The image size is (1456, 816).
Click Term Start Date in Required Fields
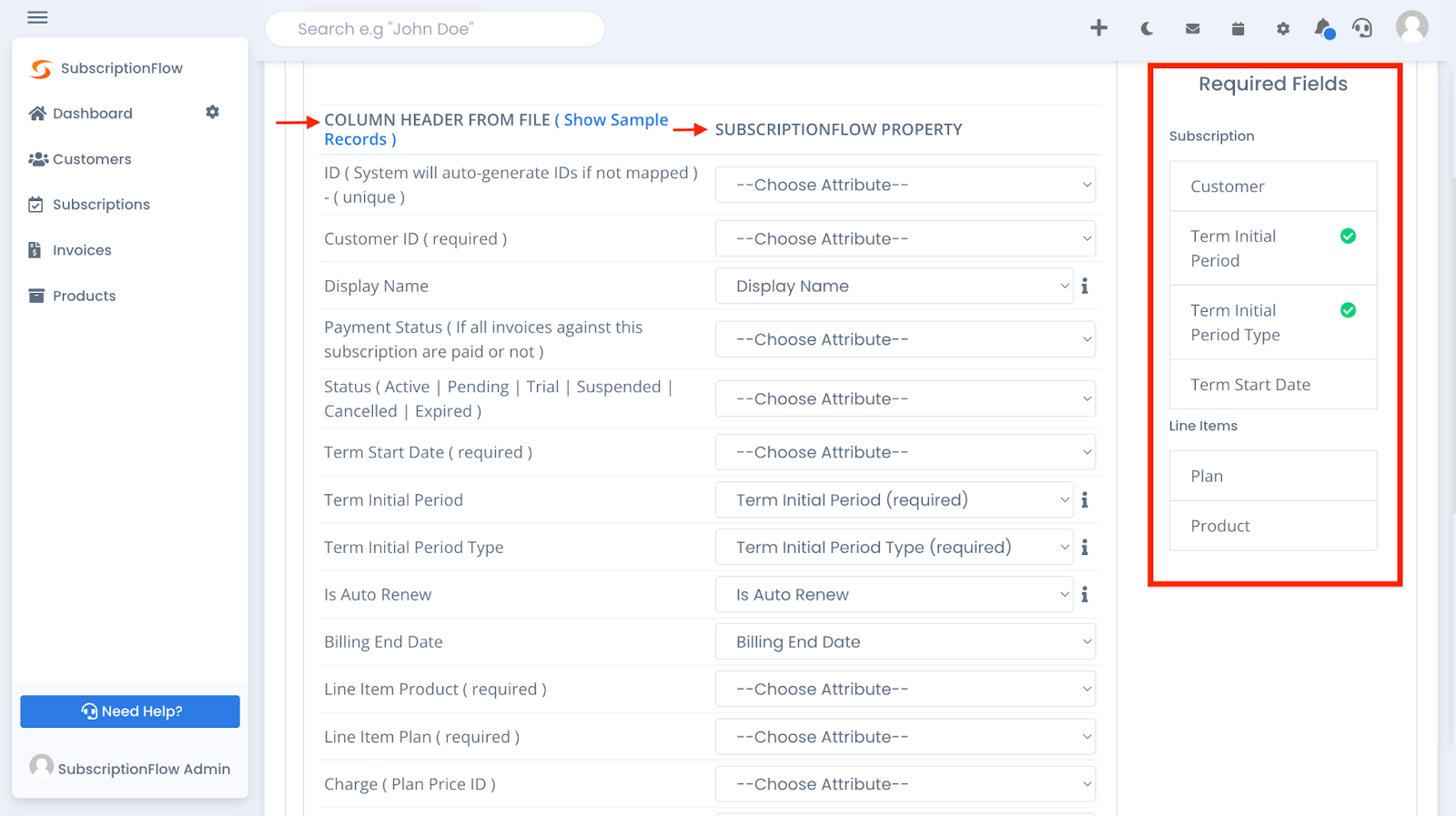coord(1272,385)
